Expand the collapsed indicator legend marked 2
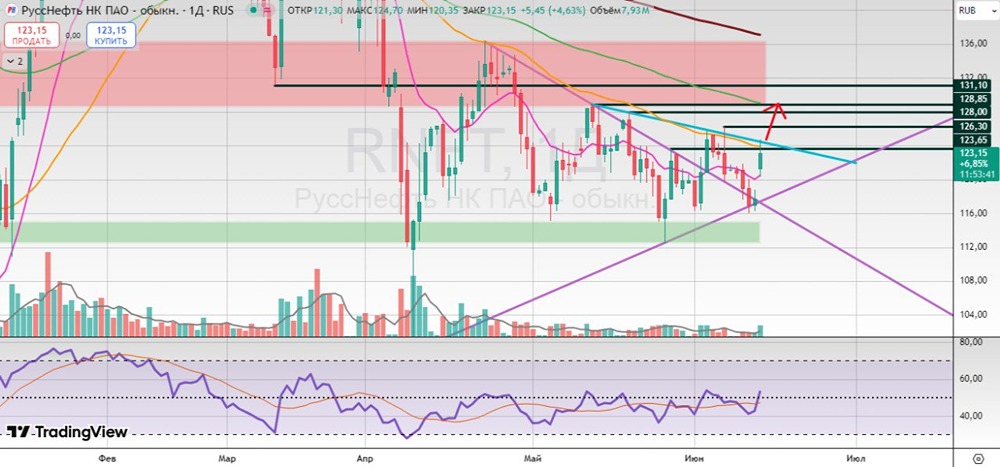Screen dimensions: 1000x467 click(x=13, y=62)
